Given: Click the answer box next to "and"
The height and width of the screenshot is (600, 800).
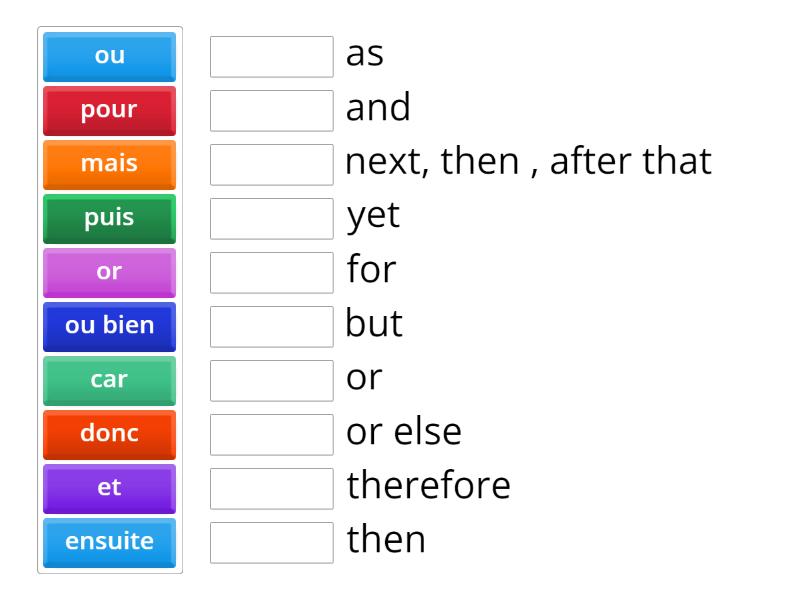Looking at the screenshot, I should (271, 109).
